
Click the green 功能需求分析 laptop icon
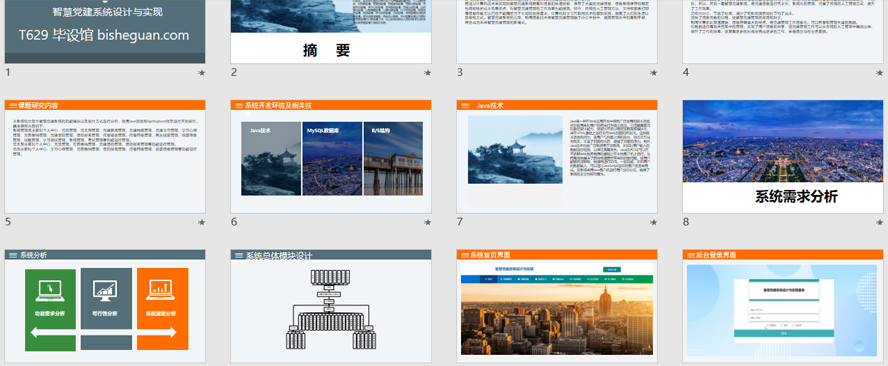coord(50,291)
